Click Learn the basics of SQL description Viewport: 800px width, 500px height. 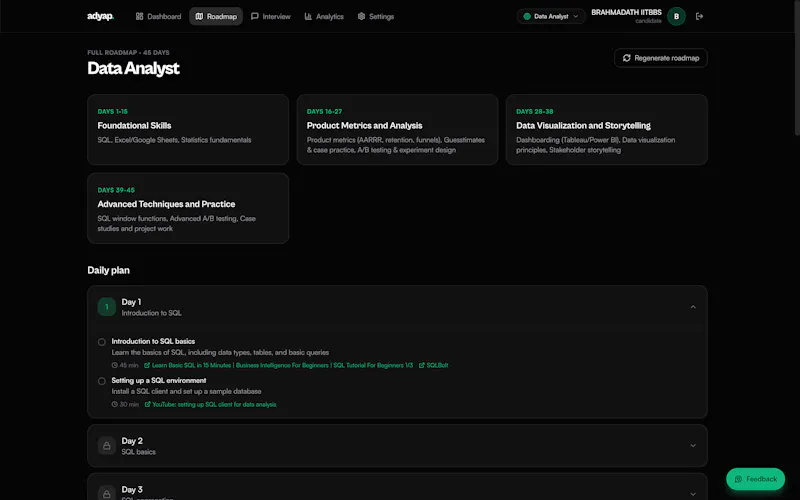pyautogui.click(x=220, y=353)
